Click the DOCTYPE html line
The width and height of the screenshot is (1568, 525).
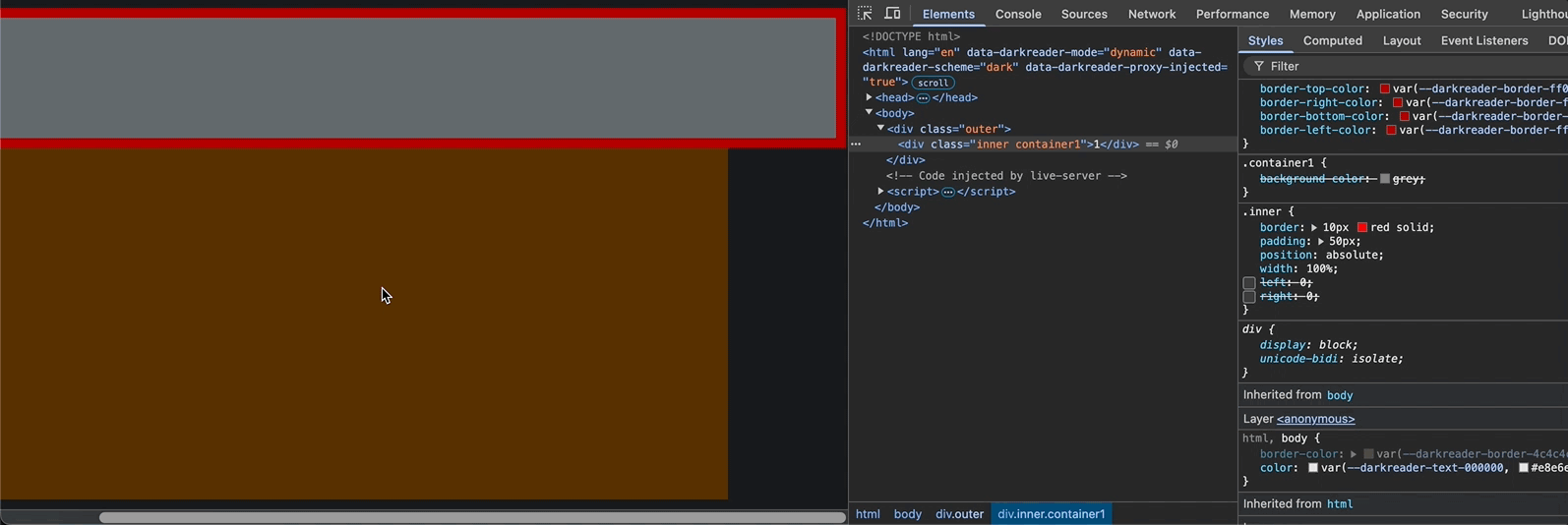pyautogui.click(x=911, y=36)
